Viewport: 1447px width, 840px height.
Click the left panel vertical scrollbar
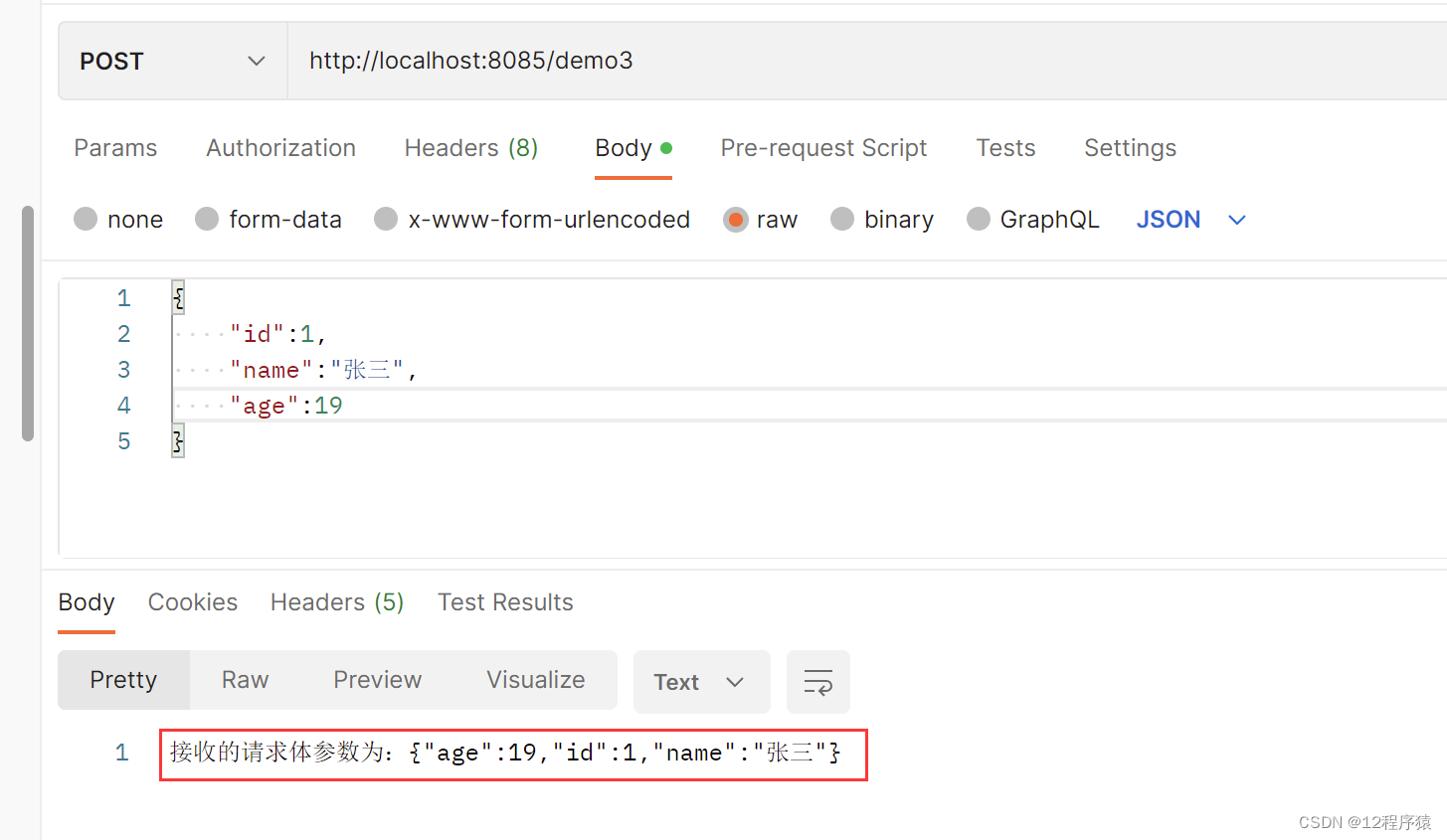(x=28, y=323)
